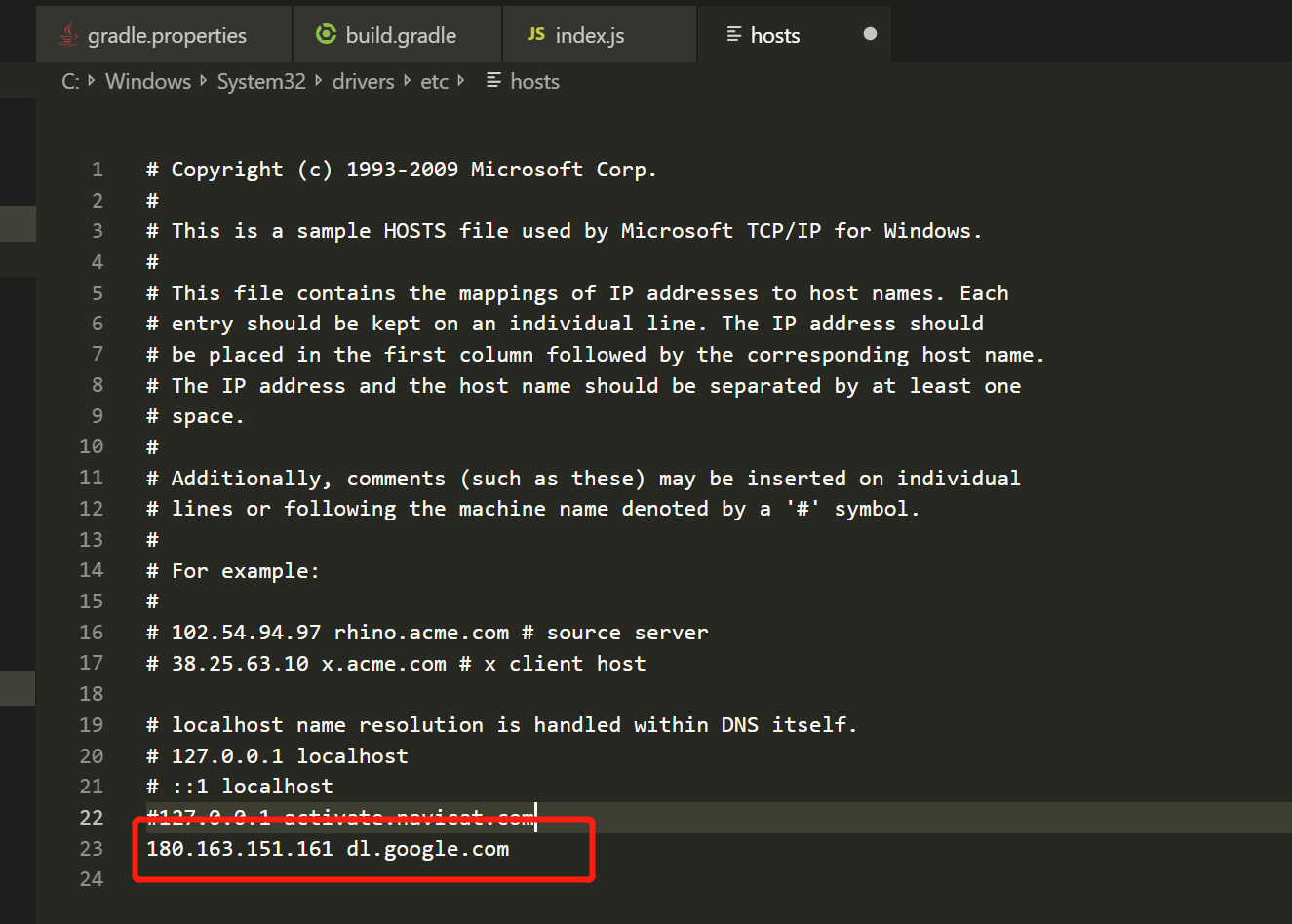The height and width of the screenshot is (924, 1292).
Task: Click '38.25.63.10' on line 17
Action: [240, 664]
